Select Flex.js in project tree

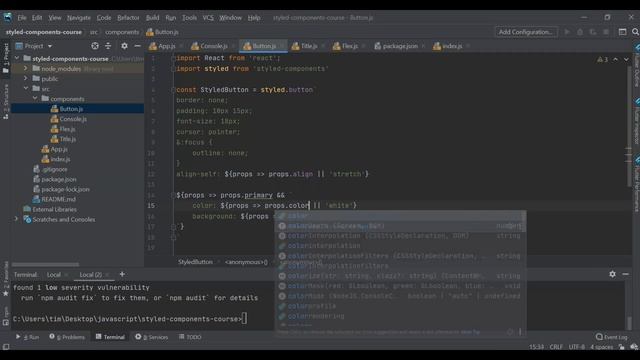click(x=67, y=129)
